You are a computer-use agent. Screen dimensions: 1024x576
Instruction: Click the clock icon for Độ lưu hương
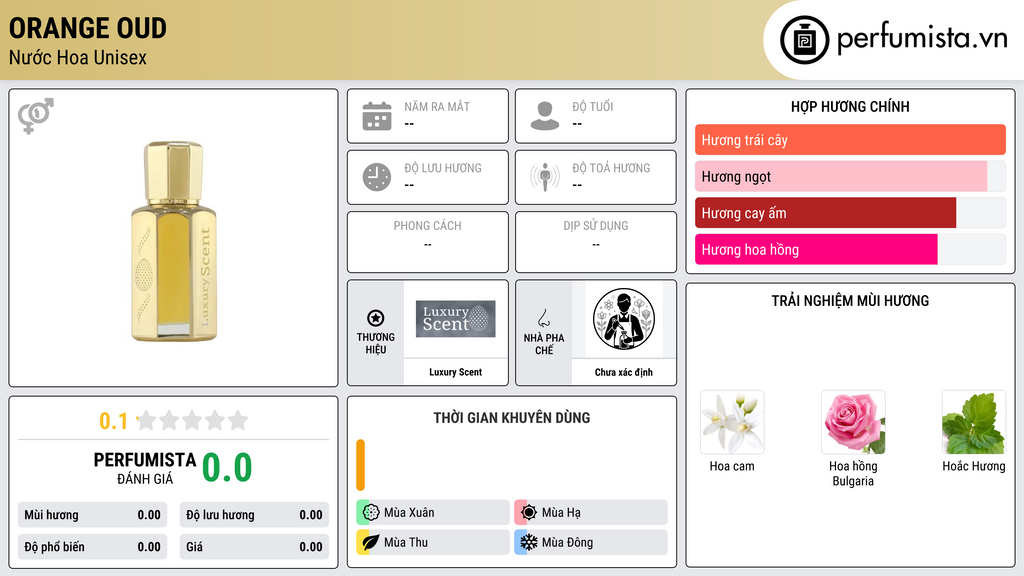[x=377, y=177]
